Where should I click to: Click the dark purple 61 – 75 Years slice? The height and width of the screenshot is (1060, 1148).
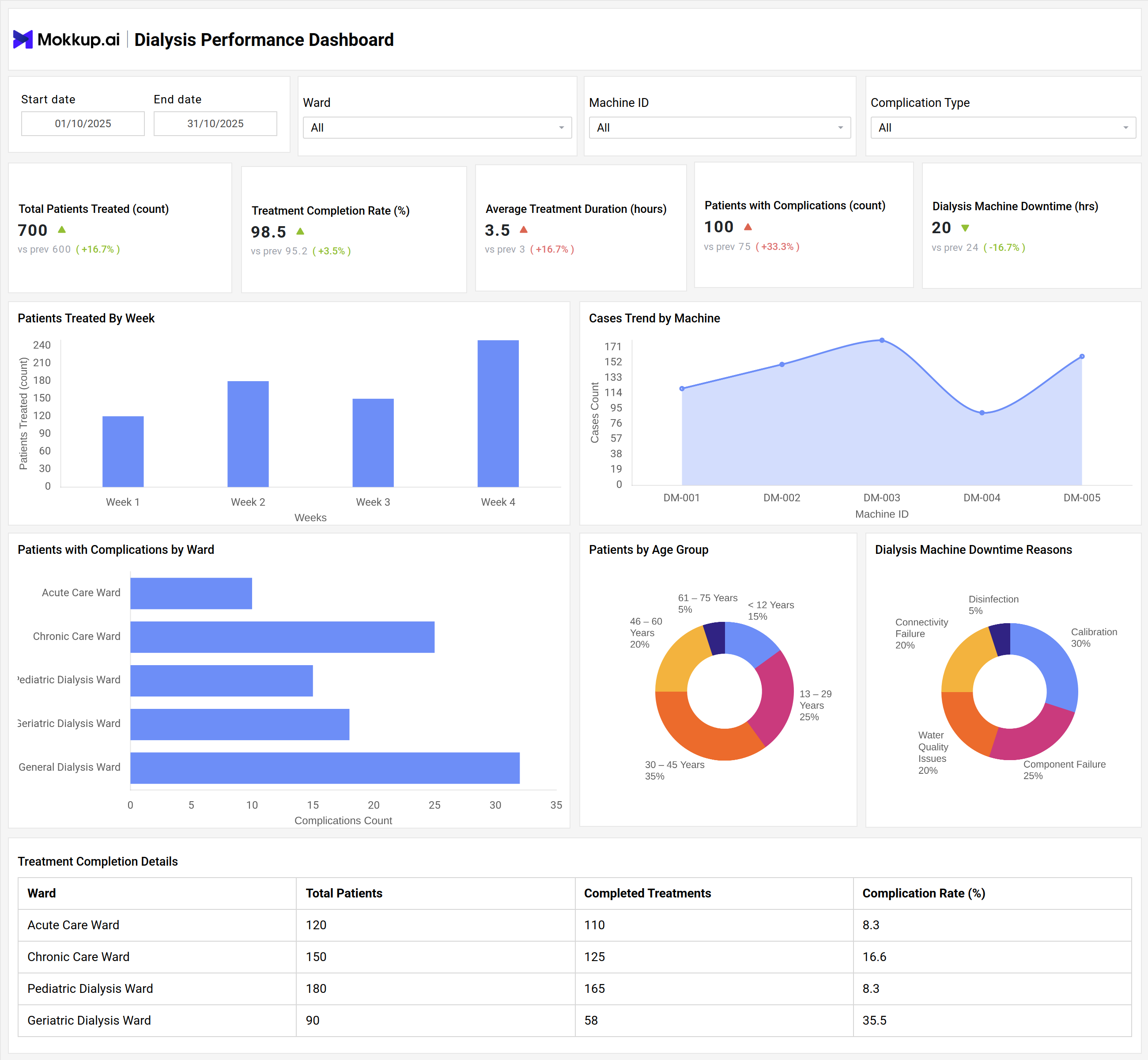click(716, 638)
